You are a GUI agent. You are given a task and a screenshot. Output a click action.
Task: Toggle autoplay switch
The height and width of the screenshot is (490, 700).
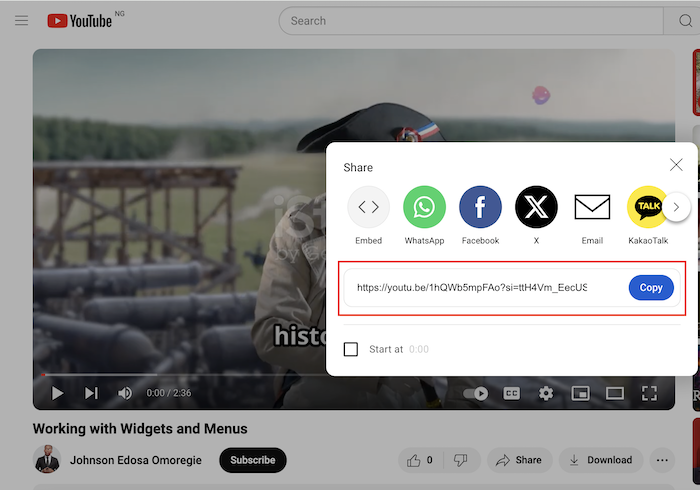pos(475,393)
